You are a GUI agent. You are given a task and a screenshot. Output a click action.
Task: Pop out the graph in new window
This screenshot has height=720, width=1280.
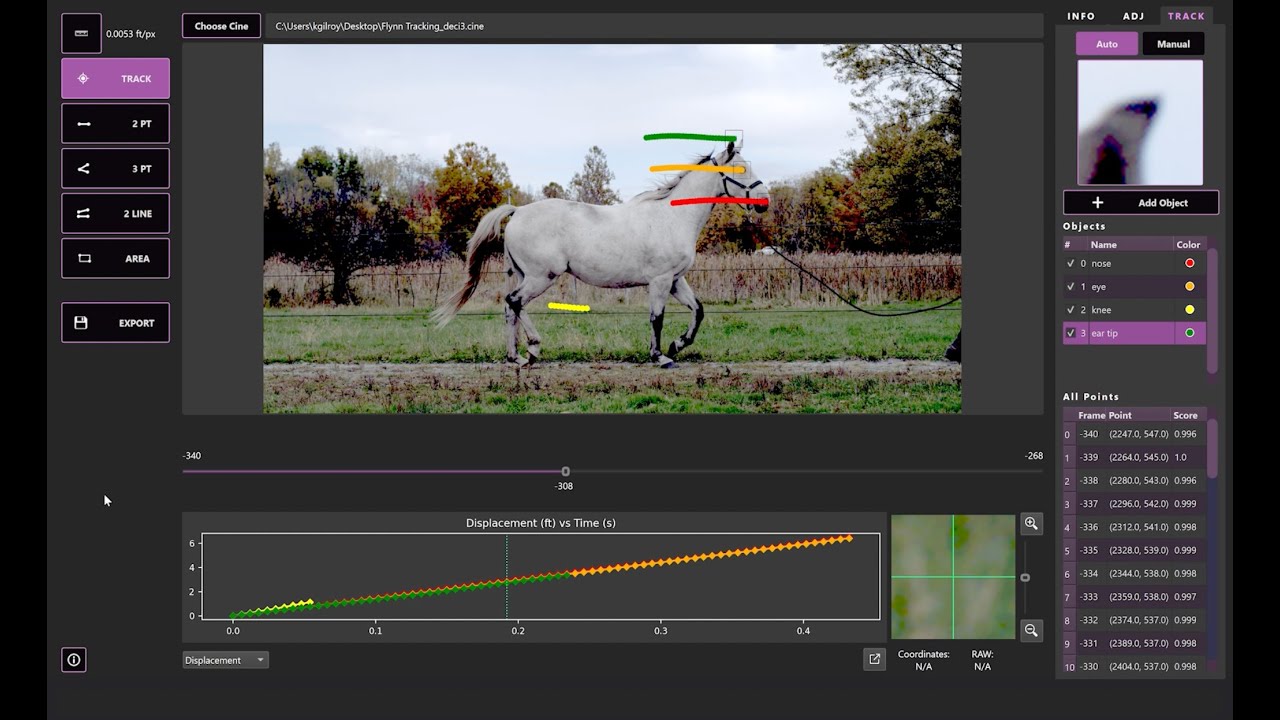(x=874, y=659)
